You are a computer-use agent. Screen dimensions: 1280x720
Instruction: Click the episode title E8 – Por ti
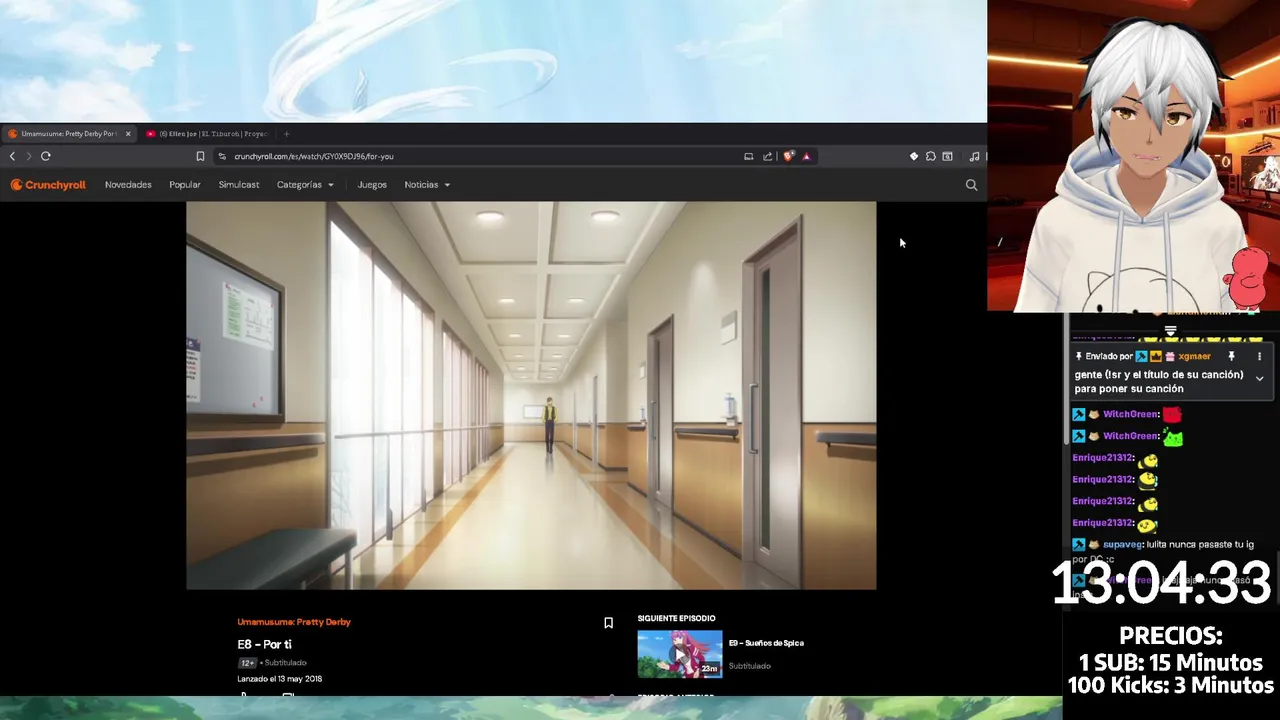(x=264, y=645)
